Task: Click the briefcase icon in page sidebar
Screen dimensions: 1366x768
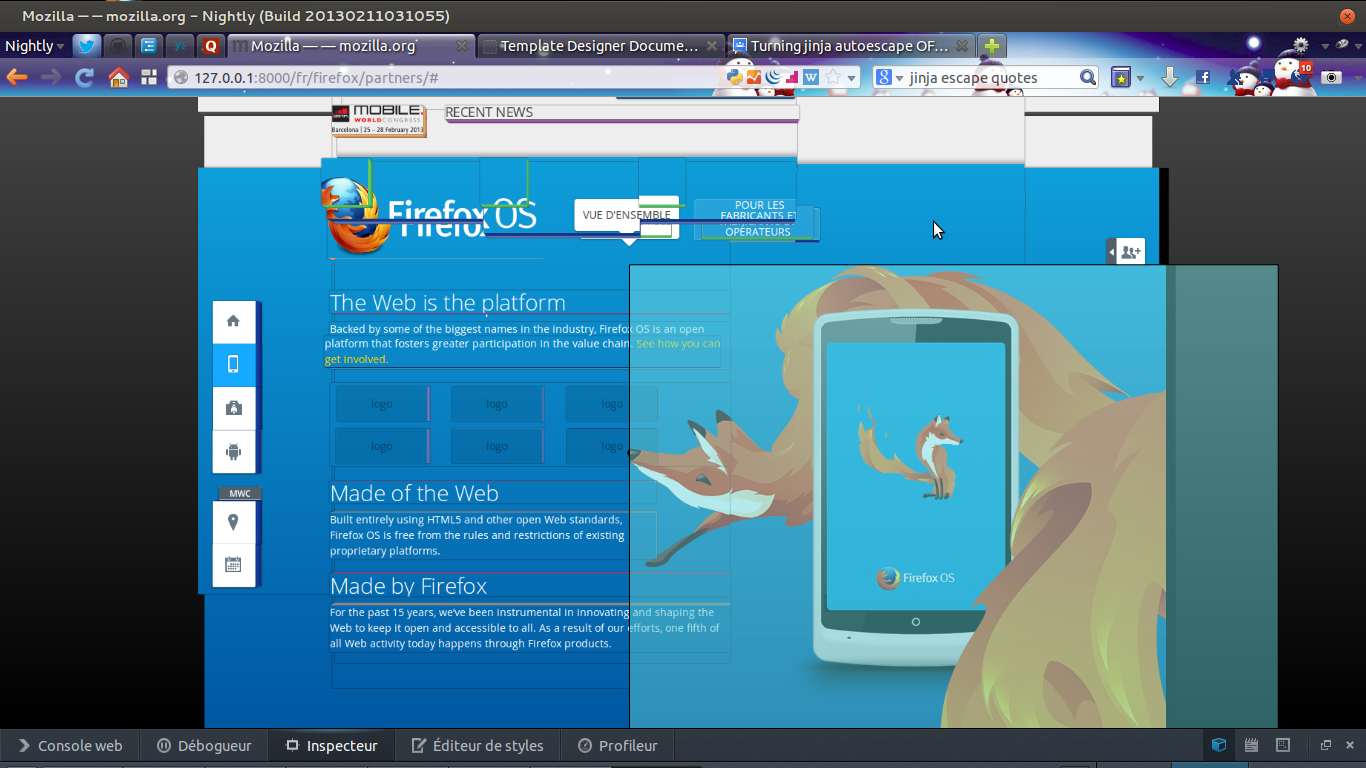Action: (233, 408)
